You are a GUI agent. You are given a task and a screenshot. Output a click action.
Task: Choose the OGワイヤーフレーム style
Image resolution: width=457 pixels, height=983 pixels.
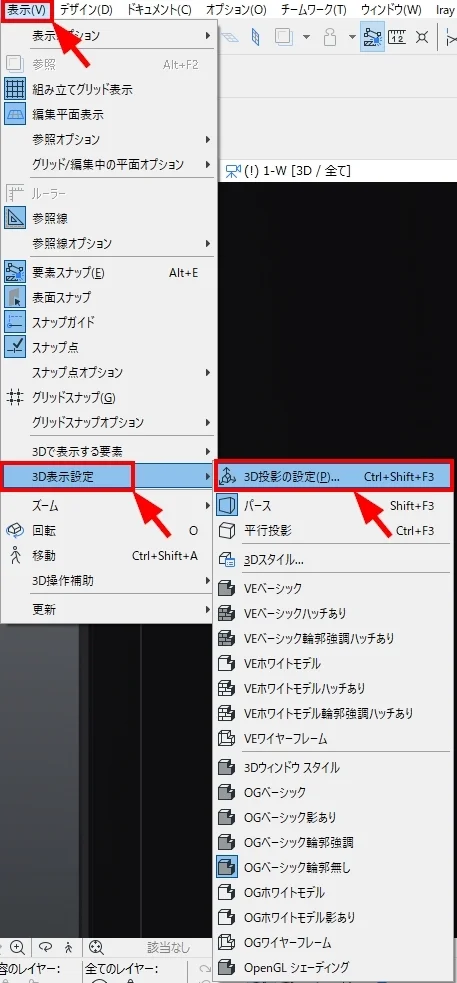(x=333, y=942)
